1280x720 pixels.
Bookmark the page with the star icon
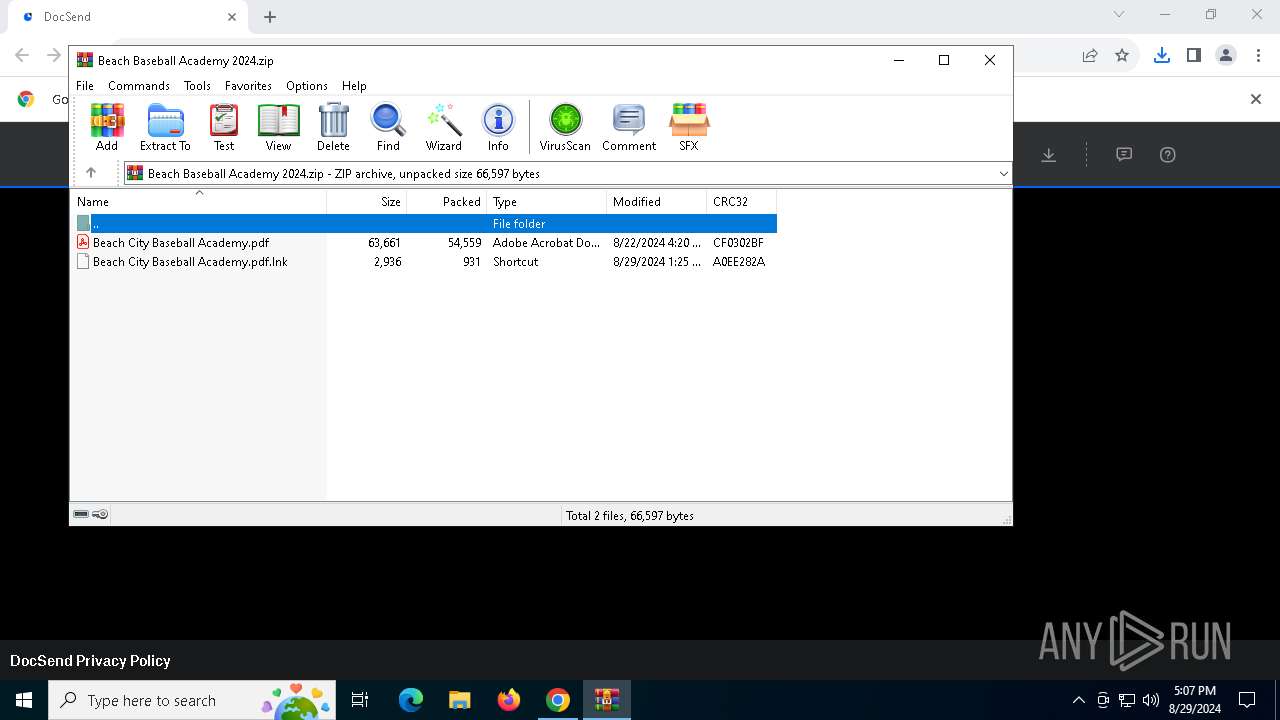point(1122,56)
